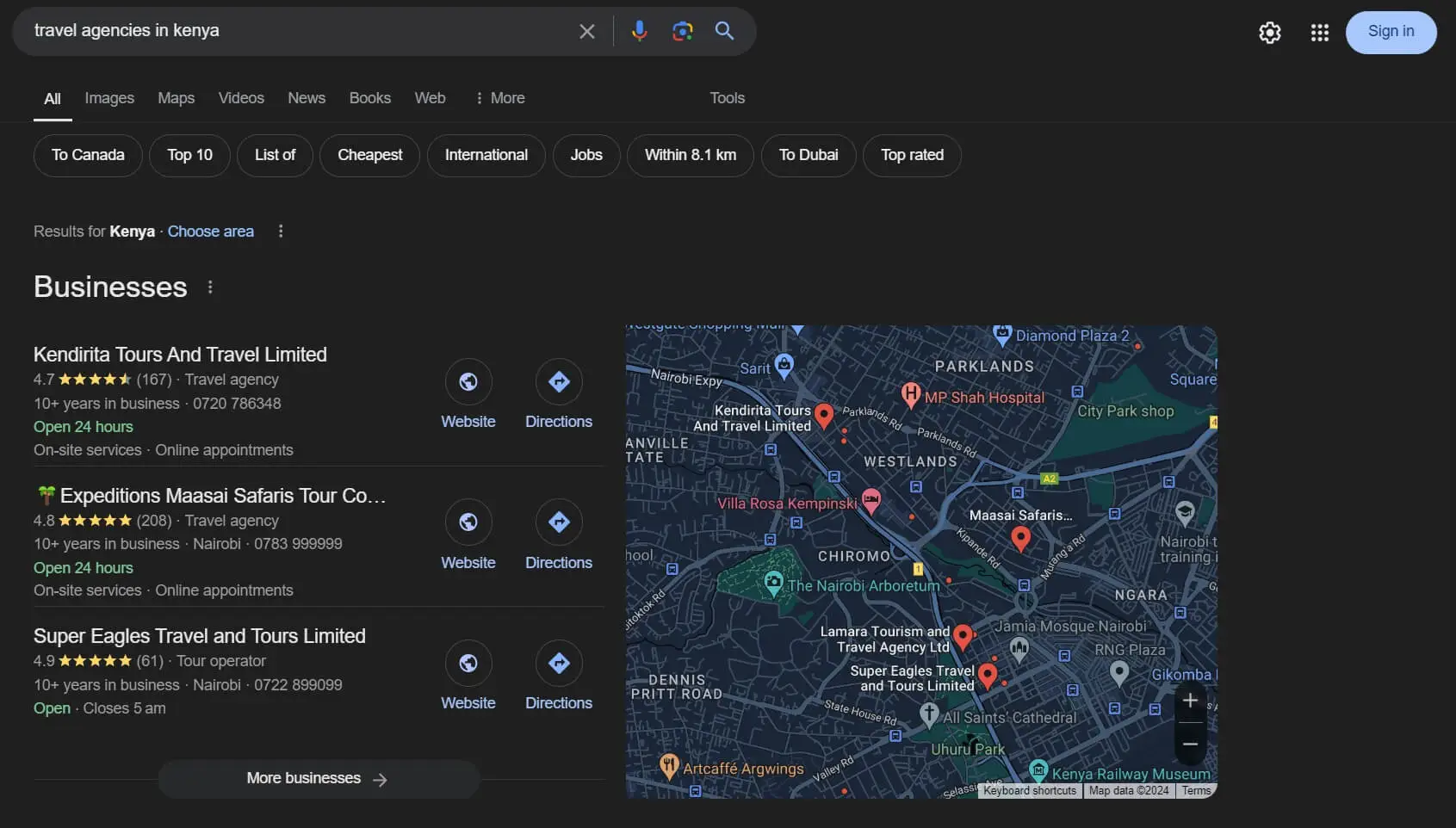Select Super Eagles Travel red map pin
Image resolution: width=1456 pixels, height=828 pixels.
coord(987,676)
